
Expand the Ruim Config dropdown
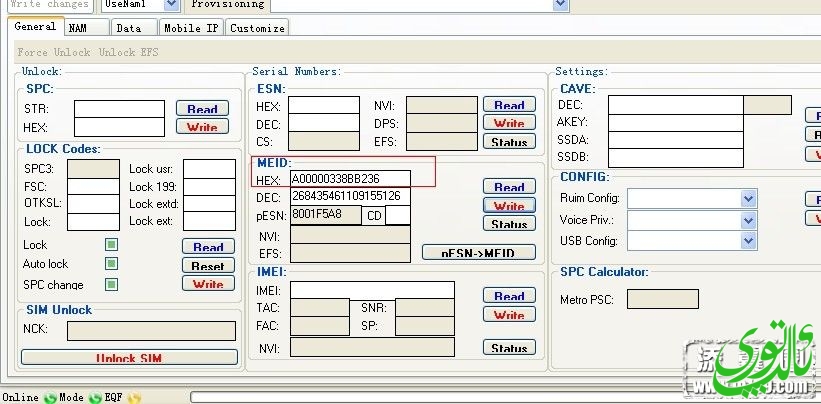tap(749, 198)
